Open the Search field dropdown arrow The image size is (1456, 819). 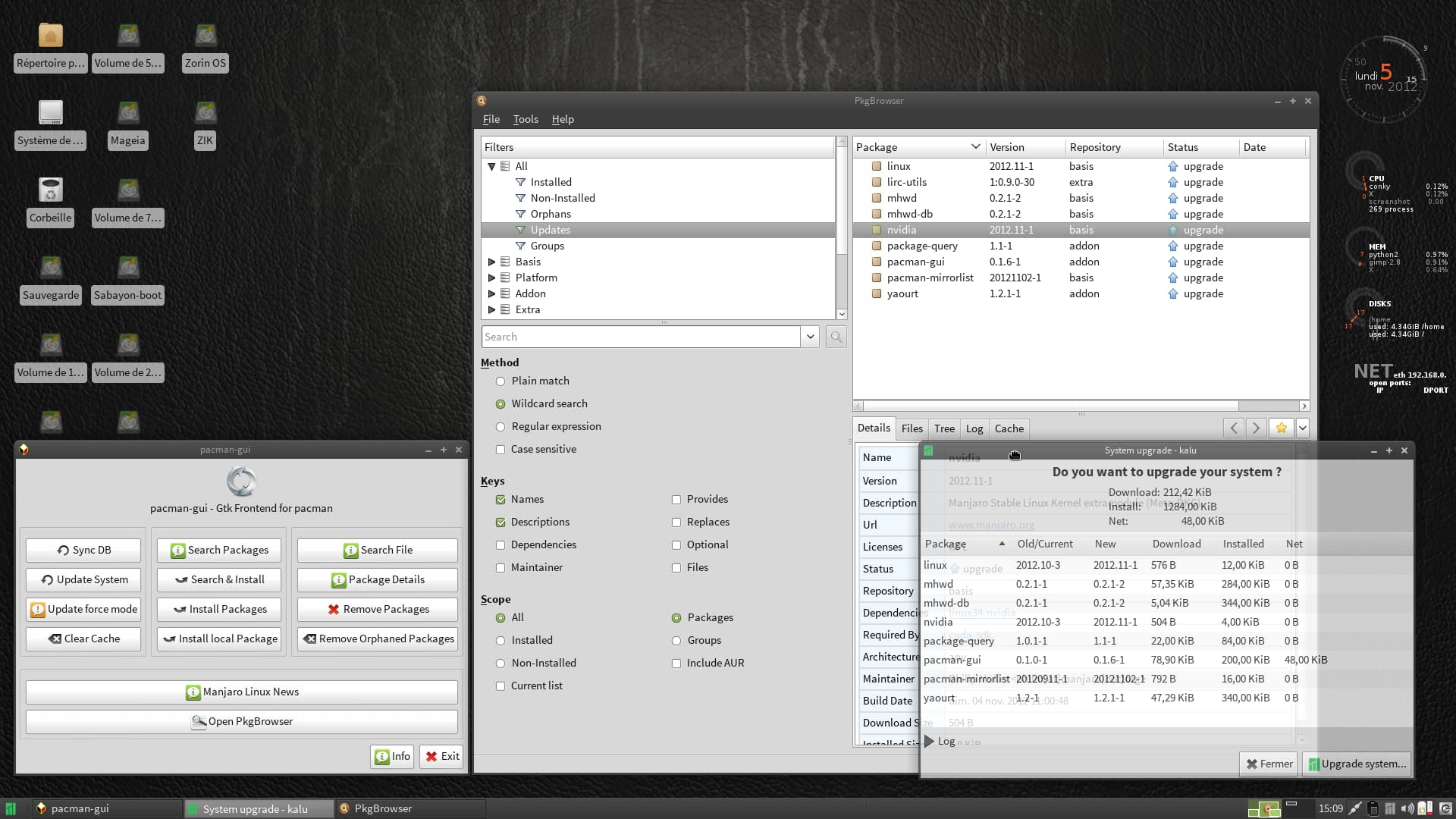(x=811, y=337)
